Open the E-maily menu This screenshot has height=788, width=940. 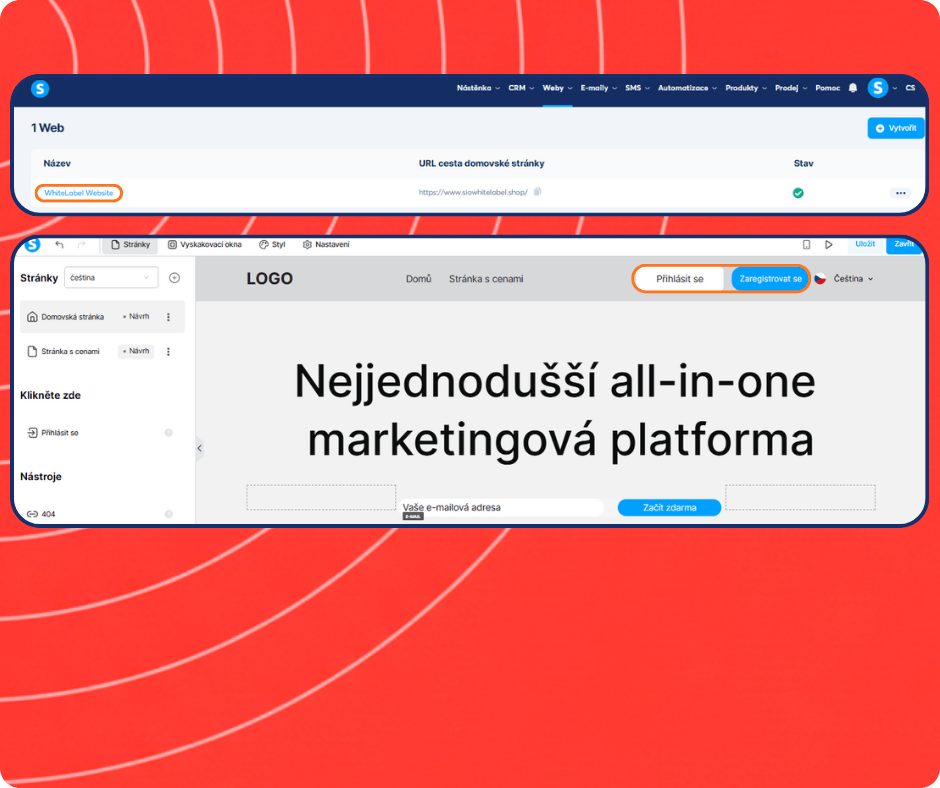[x=598, y=88]
